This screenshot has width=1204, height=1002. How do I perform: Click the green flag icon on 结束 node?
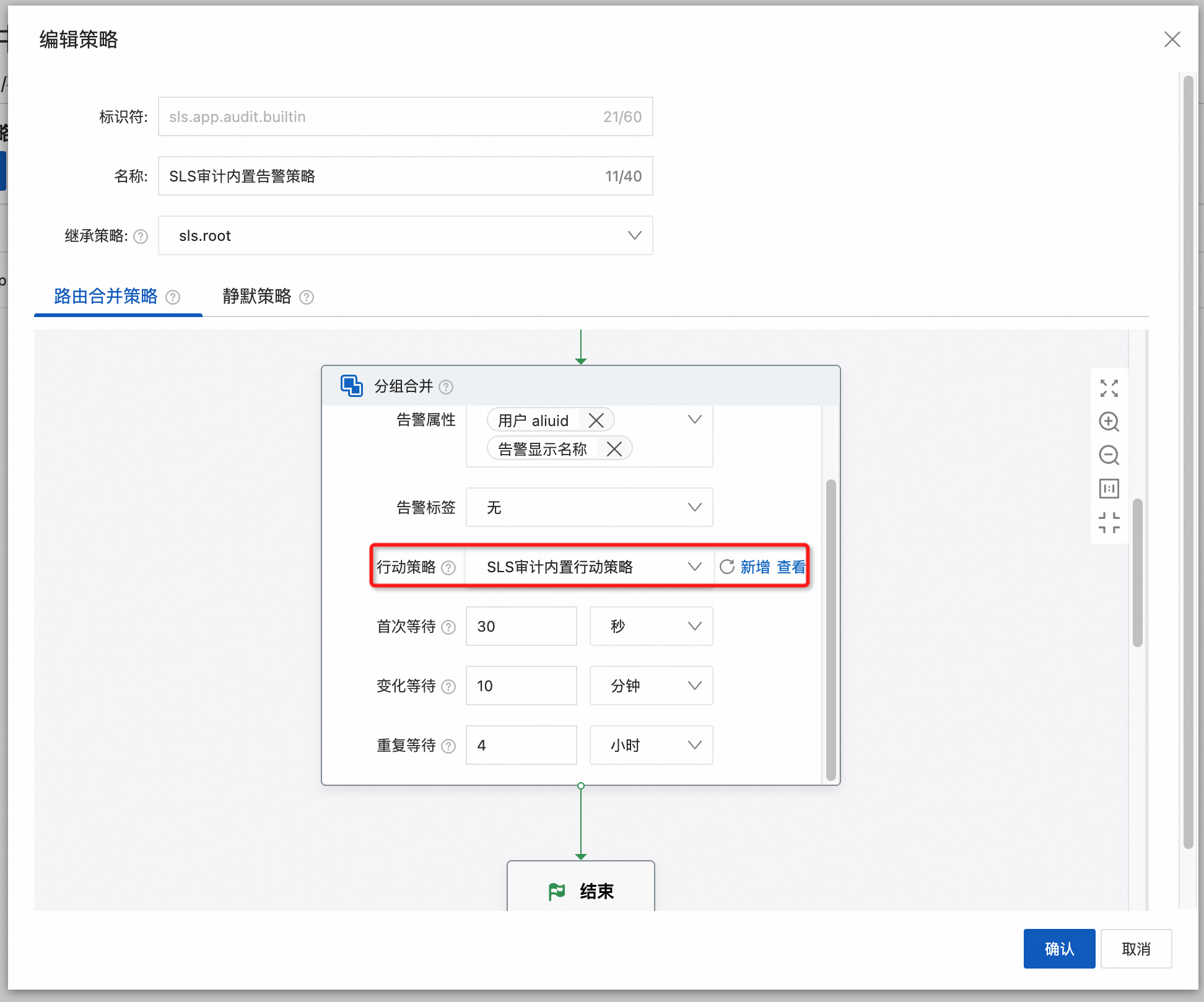click(557, 892)
